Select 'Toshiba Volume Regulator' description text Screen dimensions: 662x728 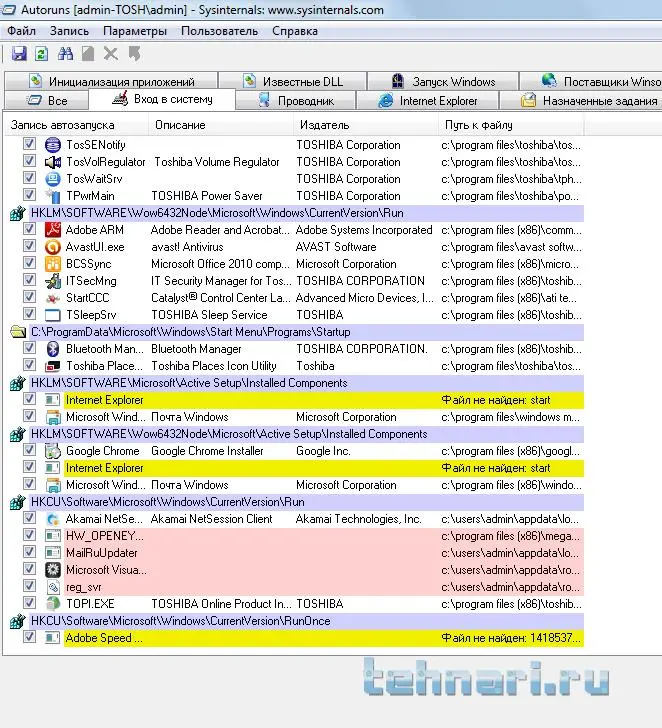click(217, 162)
